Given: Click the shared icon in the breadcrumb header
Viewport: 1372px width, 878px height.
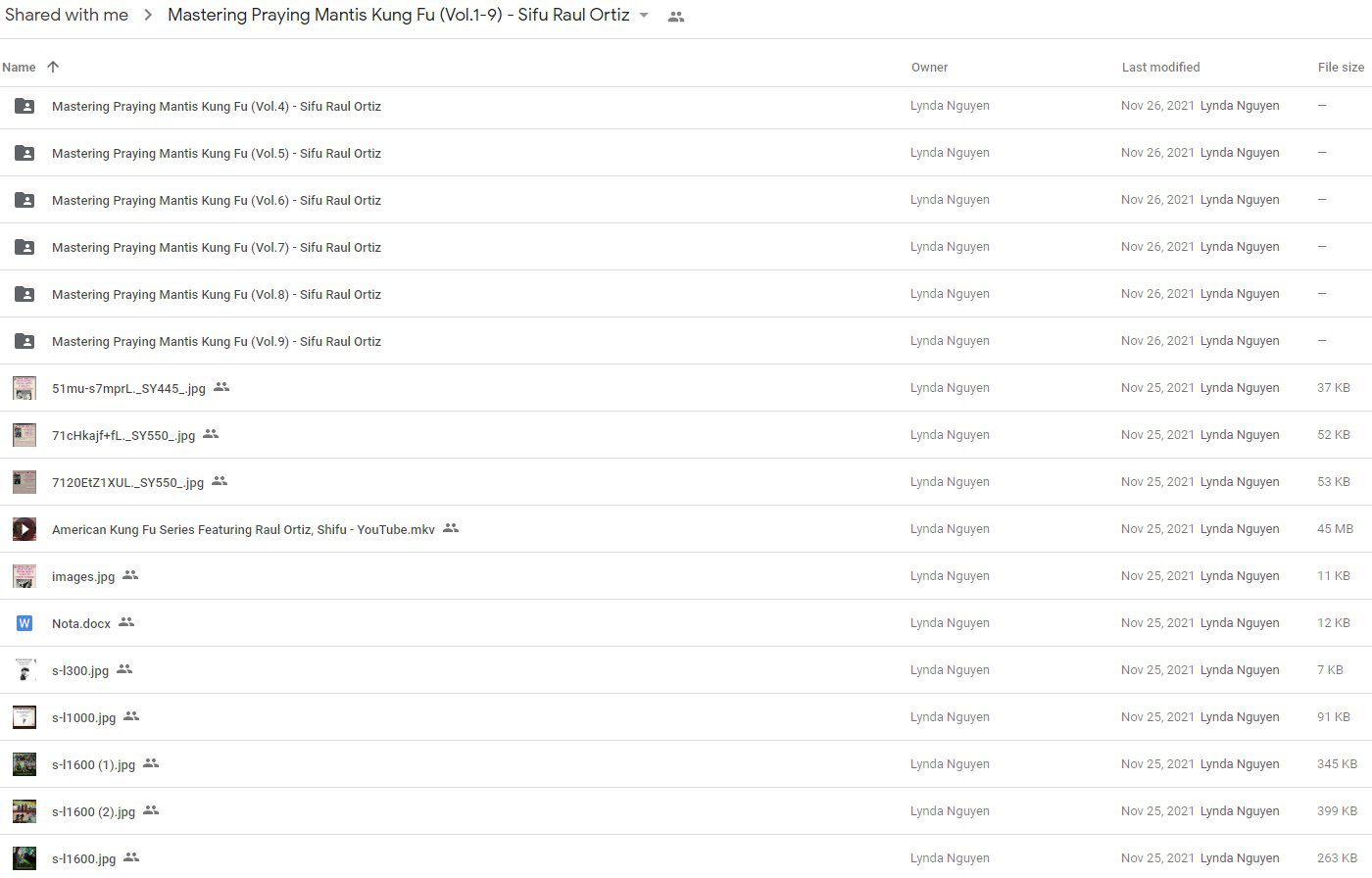Looking at the screenshot, I should pyautogui.click(x=676, y=17).
